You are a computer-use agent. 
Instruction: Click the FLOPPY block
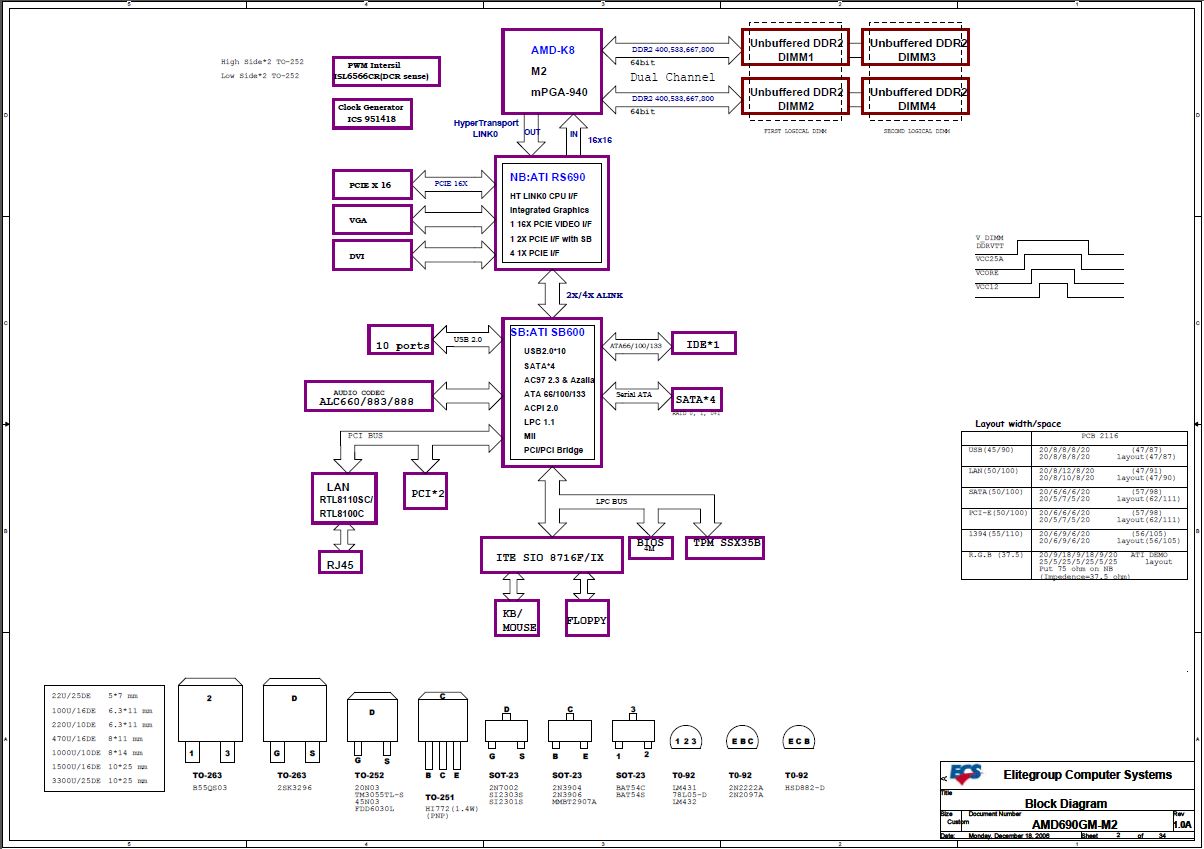pos(587,618)
